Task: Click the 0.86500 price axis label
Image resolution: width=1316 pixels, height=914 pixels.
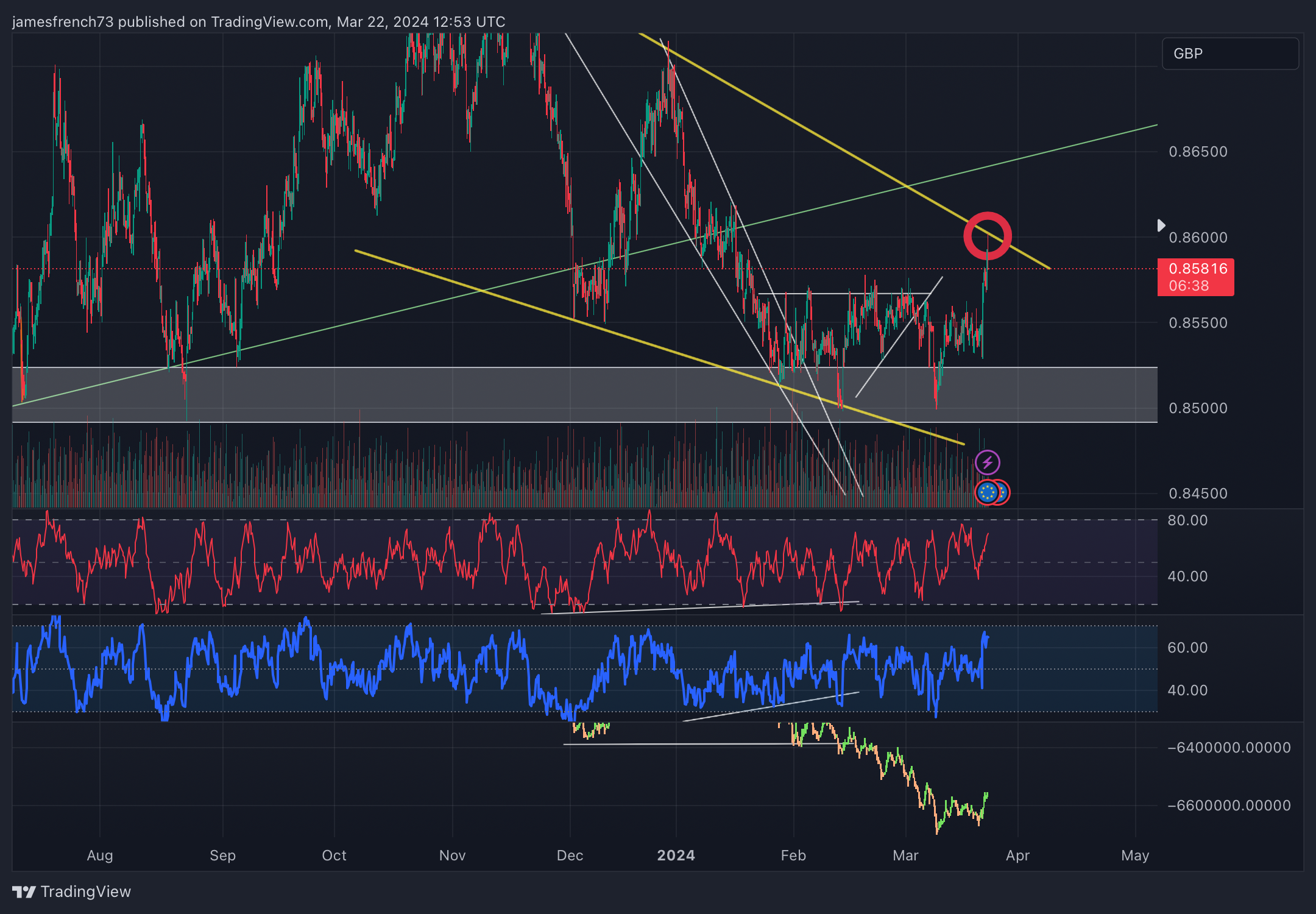Action: [x=1198, y=152]
